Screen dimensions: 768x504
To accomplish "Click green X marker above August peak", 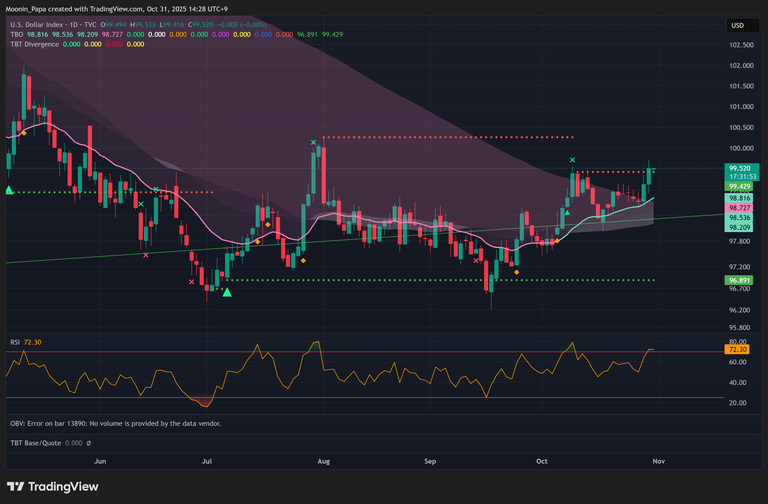I will pyautogui.click(x=314, y=143).
